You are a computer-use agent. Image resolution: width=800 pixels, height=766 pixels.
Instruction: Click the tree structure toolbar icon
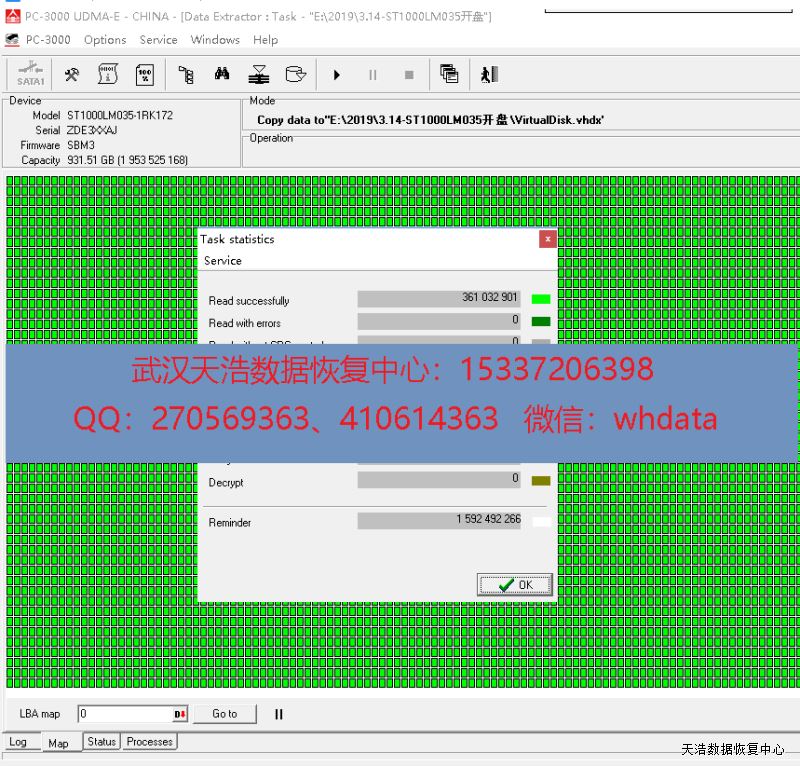coord(185,74)
